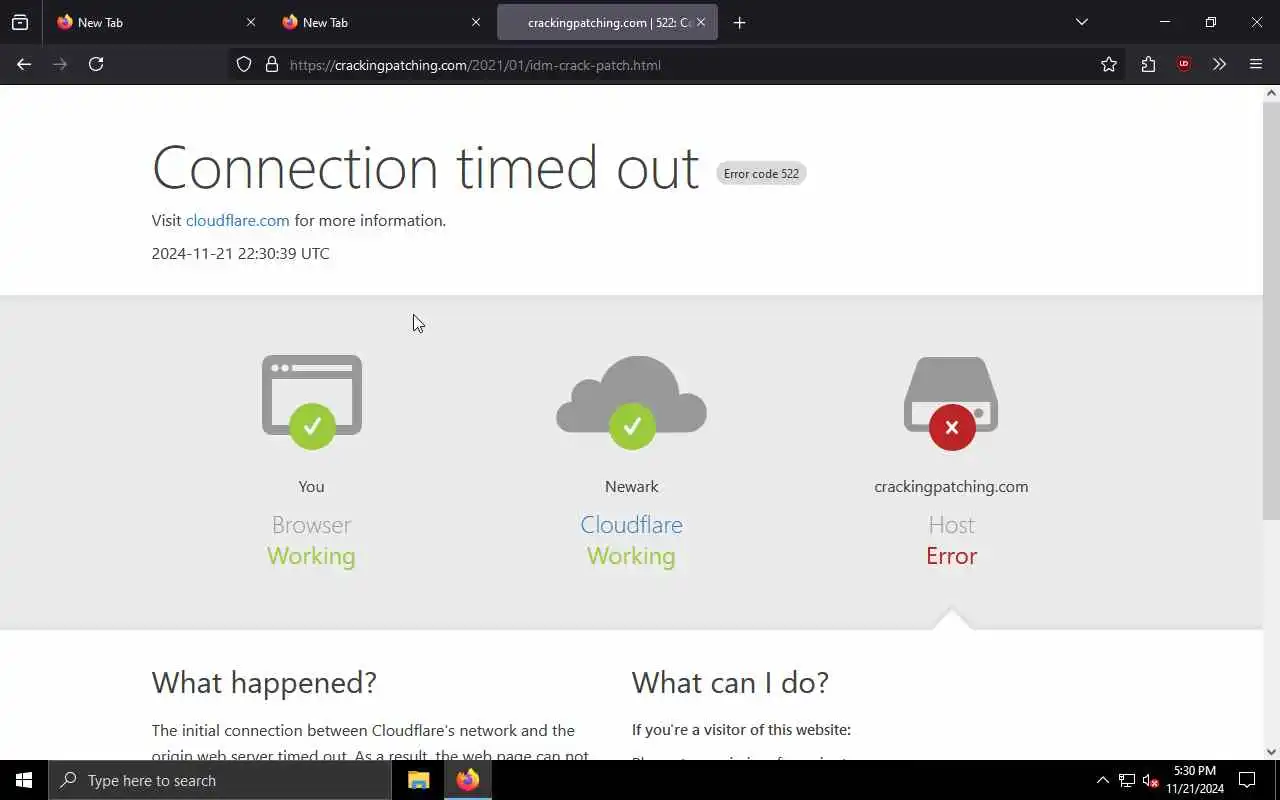Click the scrollbar up arrow
Screen dimensions: 1280x800
1271,93
